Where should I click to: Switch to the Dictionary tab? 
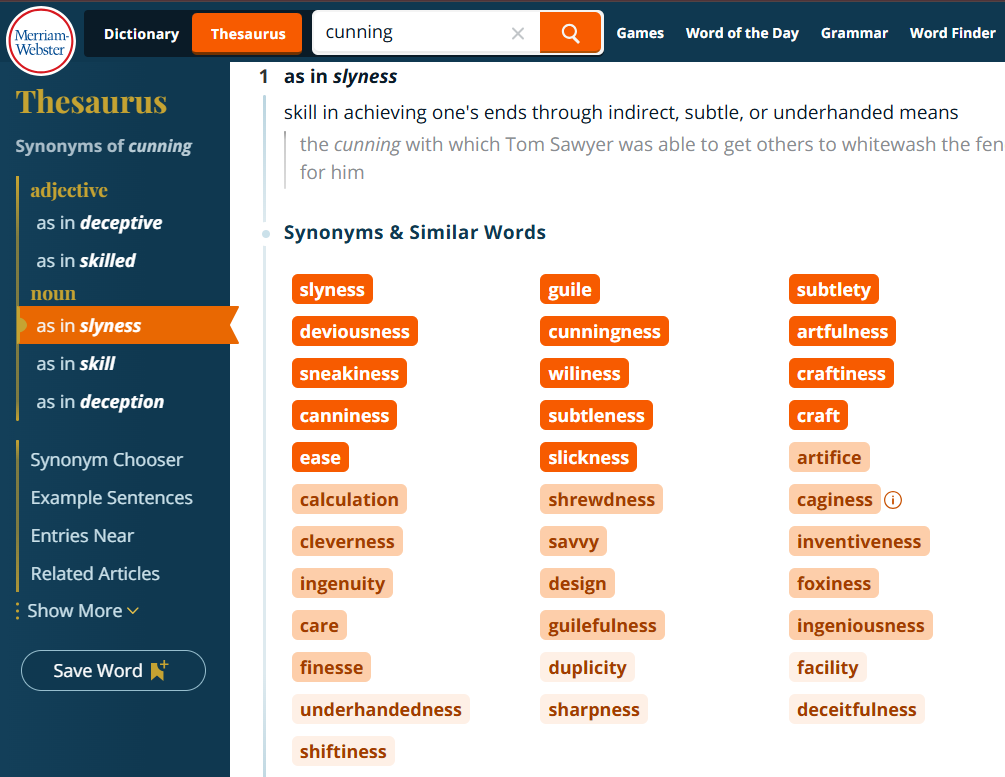141,34
